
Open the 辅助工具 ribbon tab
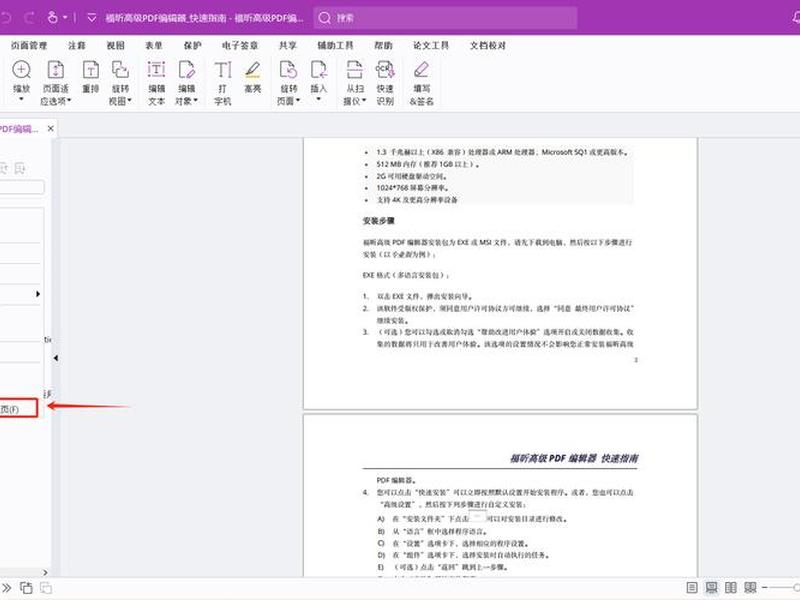[x=335, y=45]
